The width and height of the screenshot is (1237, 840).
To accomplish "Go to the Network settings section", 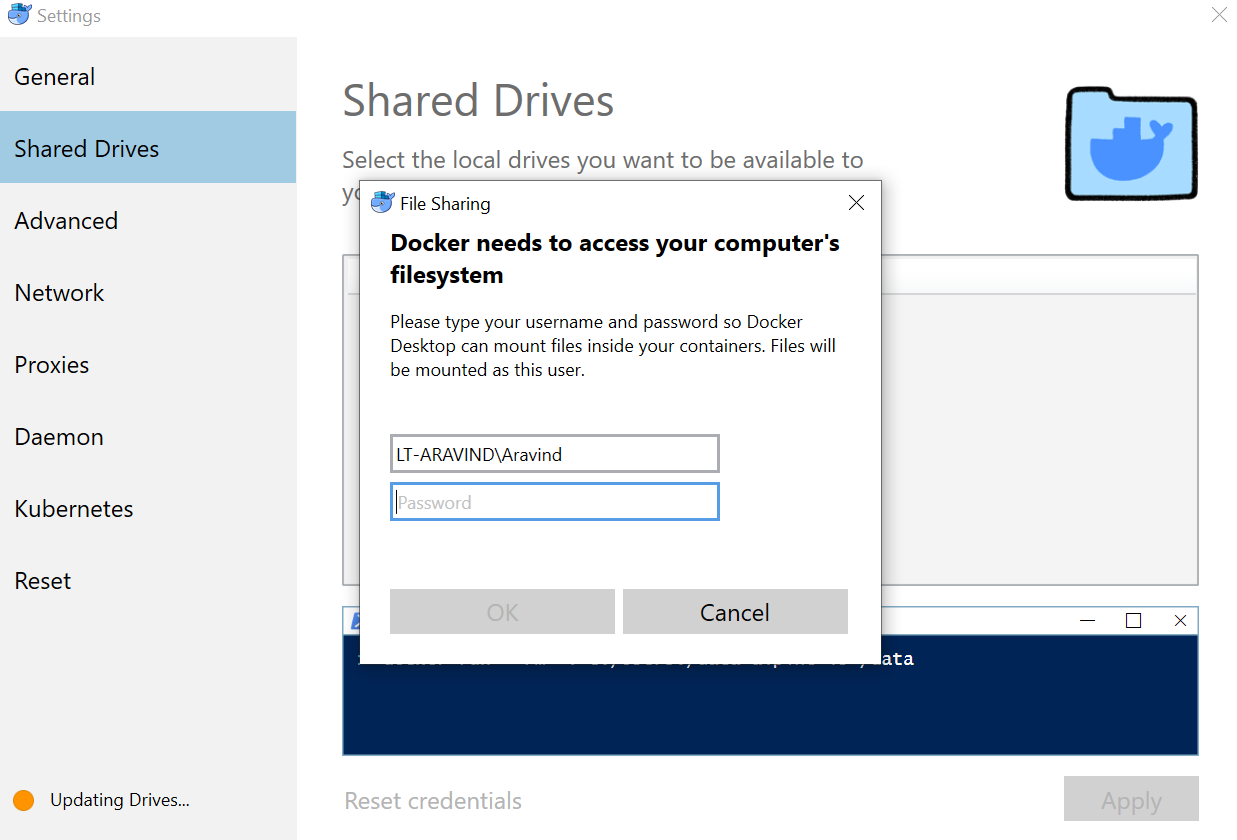I will 59,292.
